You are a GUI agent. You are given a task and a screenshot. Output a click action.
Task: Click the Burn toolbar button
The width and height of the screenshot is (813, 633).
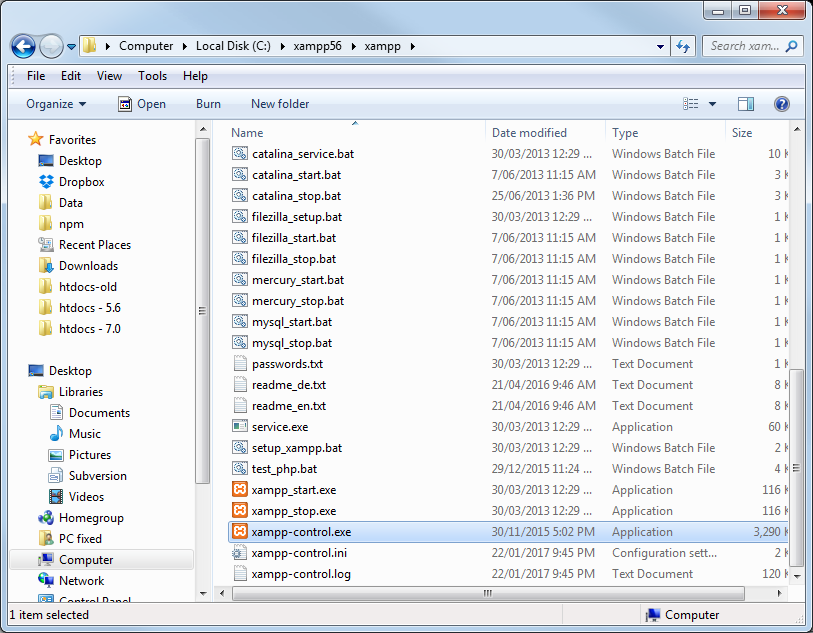(x=208, y=104)
